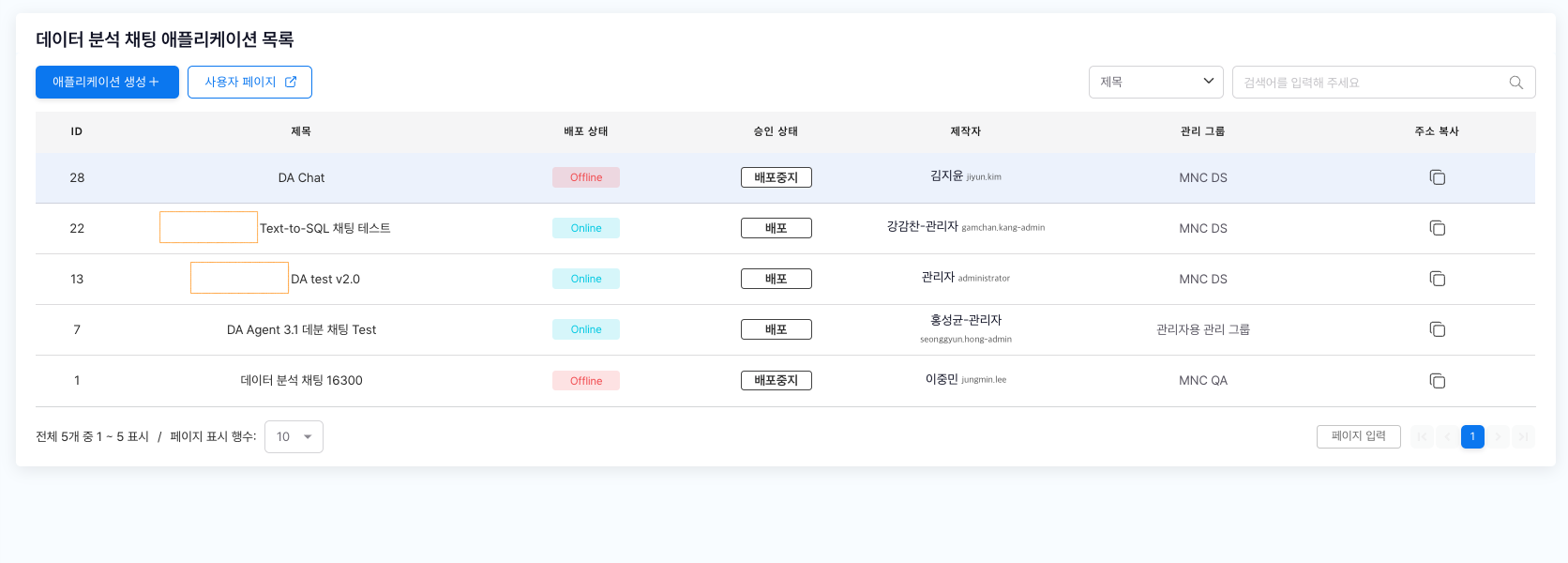This screenshot has width=1568, height=563.
Task: Select page 1 in pagination
Action: click(x=1472, y=436)
